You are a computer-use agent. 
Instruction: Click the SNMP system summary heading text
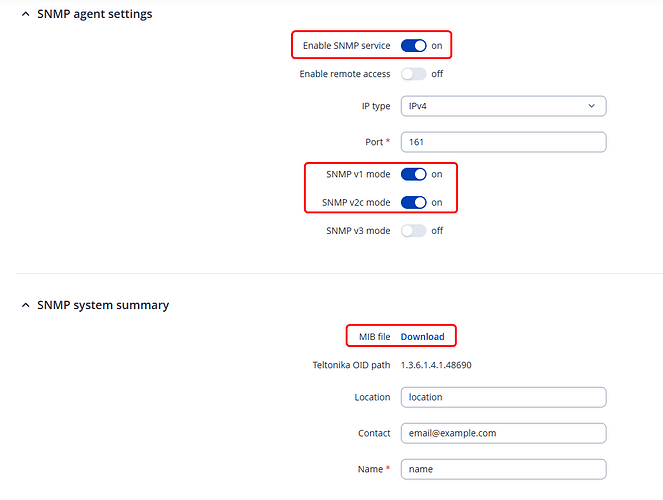(x=102, y=305)
